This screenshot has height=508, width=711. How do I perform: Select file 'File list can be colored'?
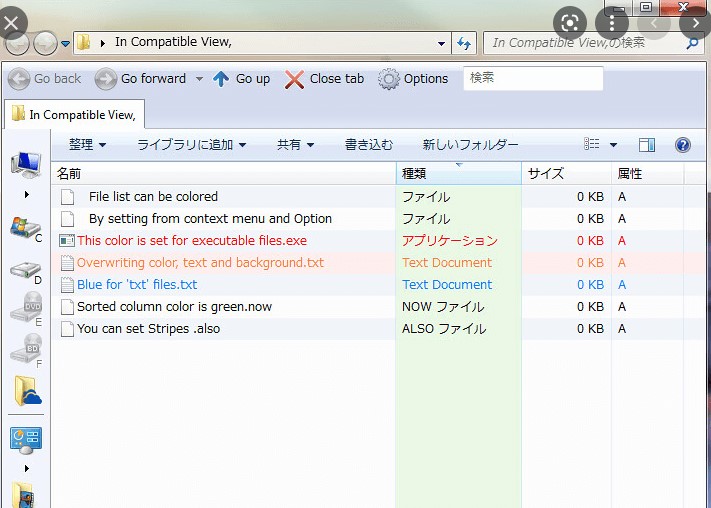coord(153,196)
